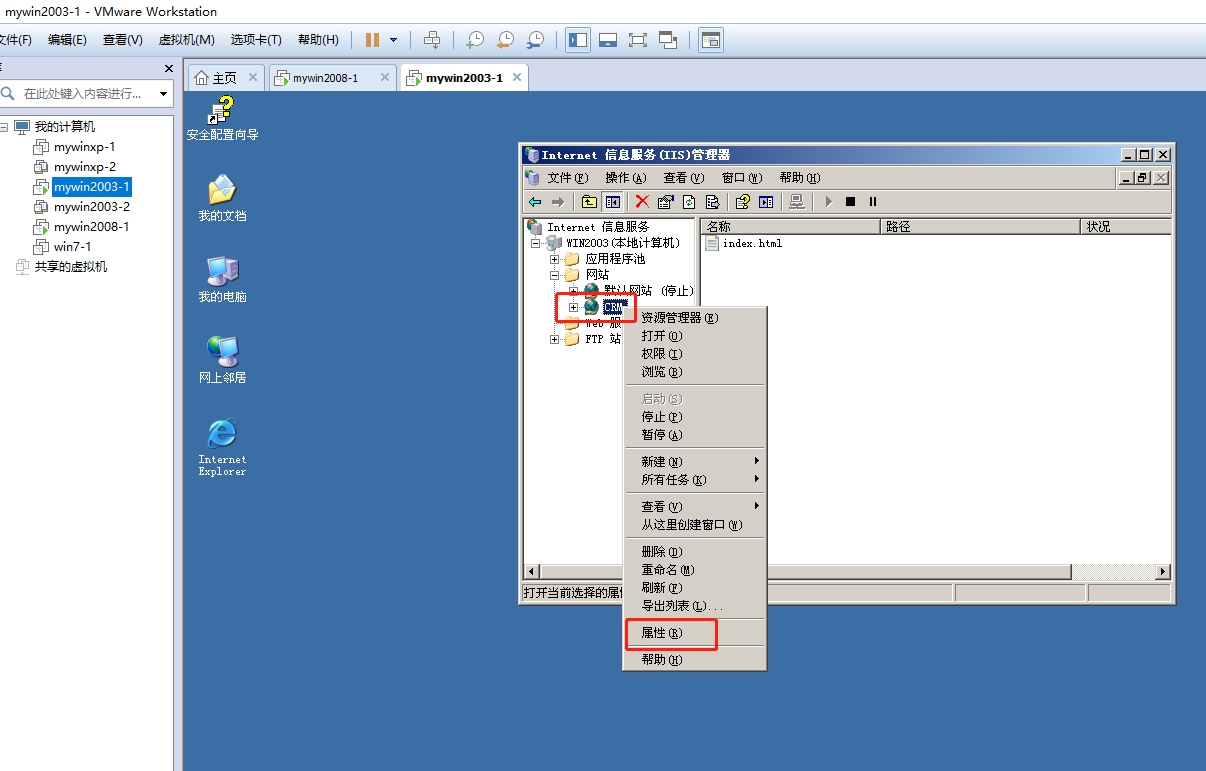
Task: Choose 浏览(B) from the context menu
Action: (694, 372)
